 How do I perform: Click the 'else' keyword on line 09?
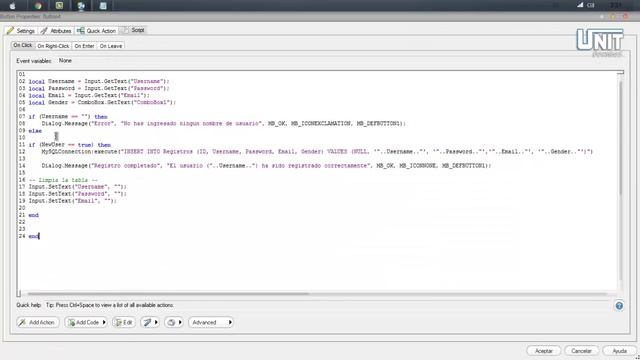pos(35,131)
